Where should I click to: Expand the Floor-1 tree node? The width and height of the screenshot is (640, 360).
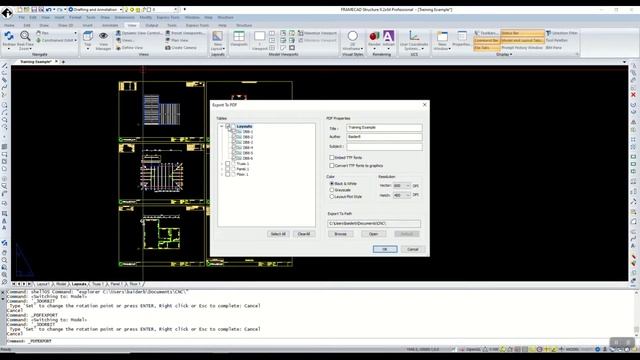coord(222,174)
